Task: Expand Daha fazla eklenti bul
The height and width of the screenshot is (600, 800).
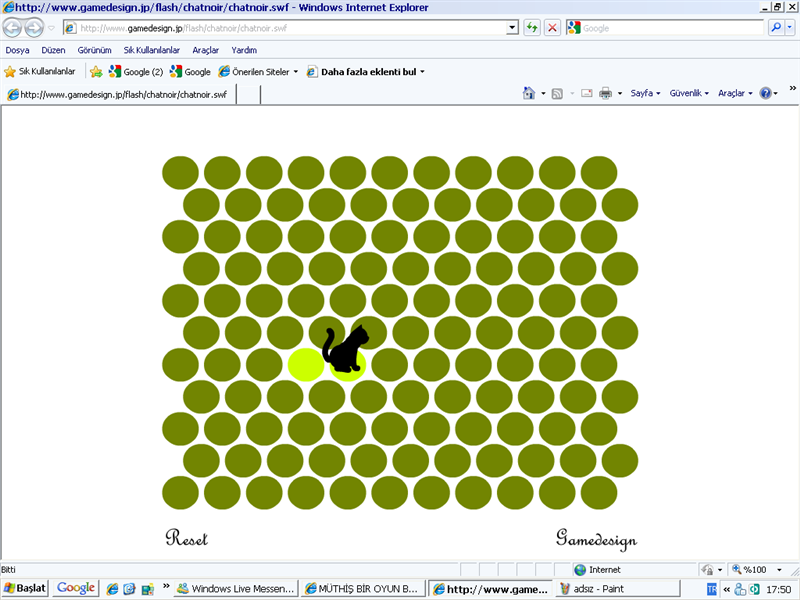Action: [365, 72]
